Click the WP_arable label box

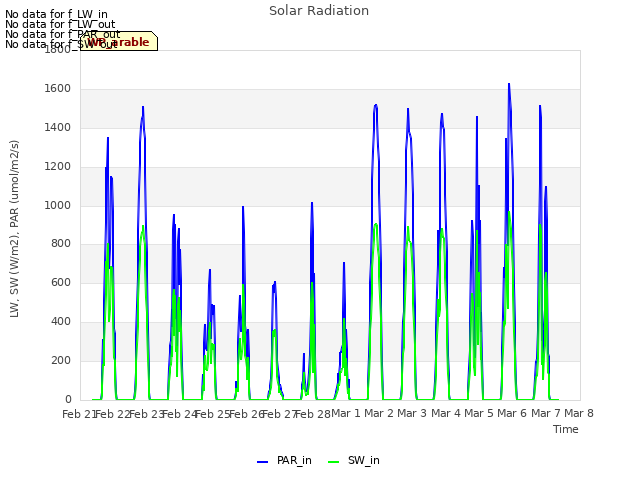[x=119, y=41]
